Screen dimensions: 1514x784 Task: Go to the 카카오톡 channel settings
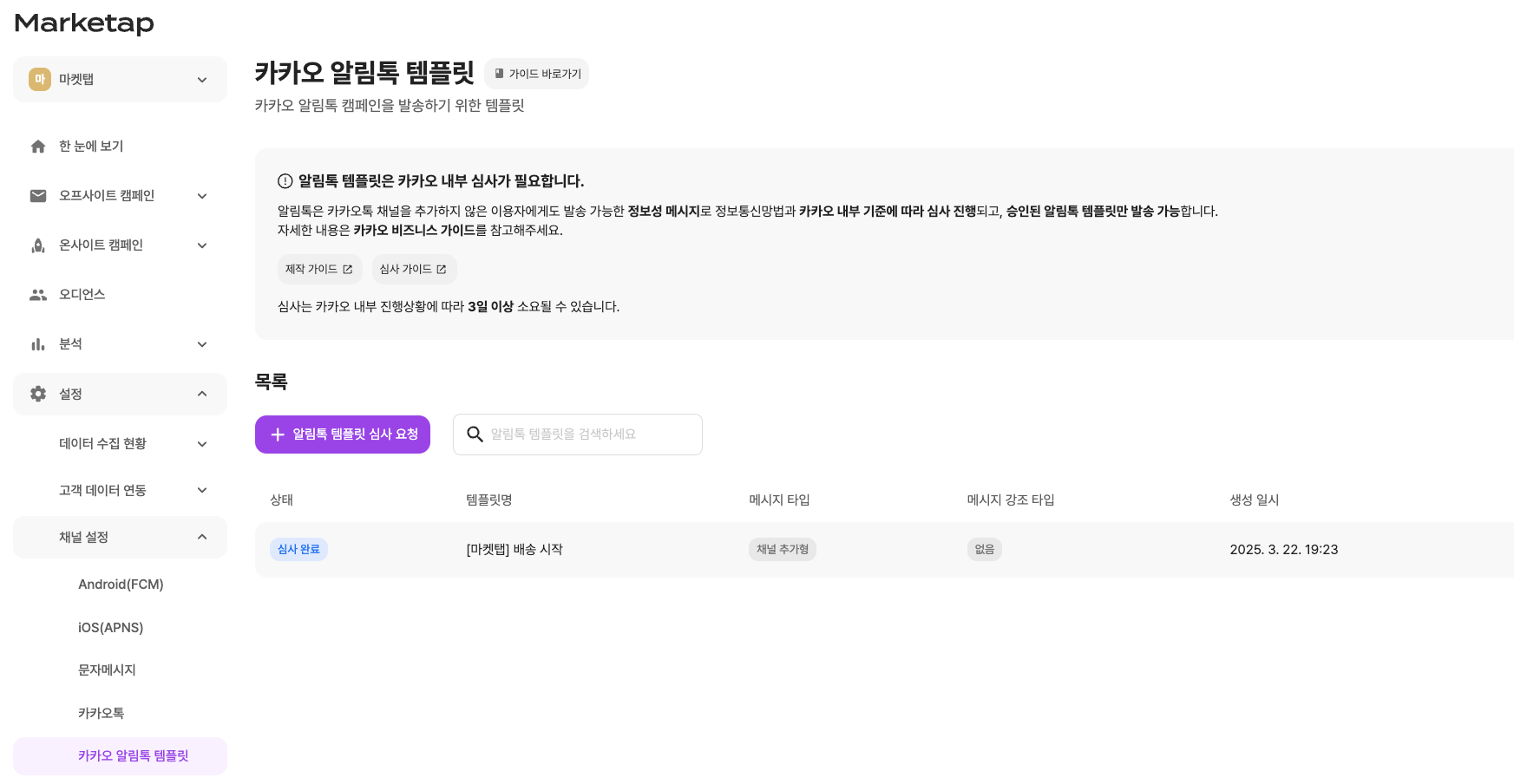101,713
